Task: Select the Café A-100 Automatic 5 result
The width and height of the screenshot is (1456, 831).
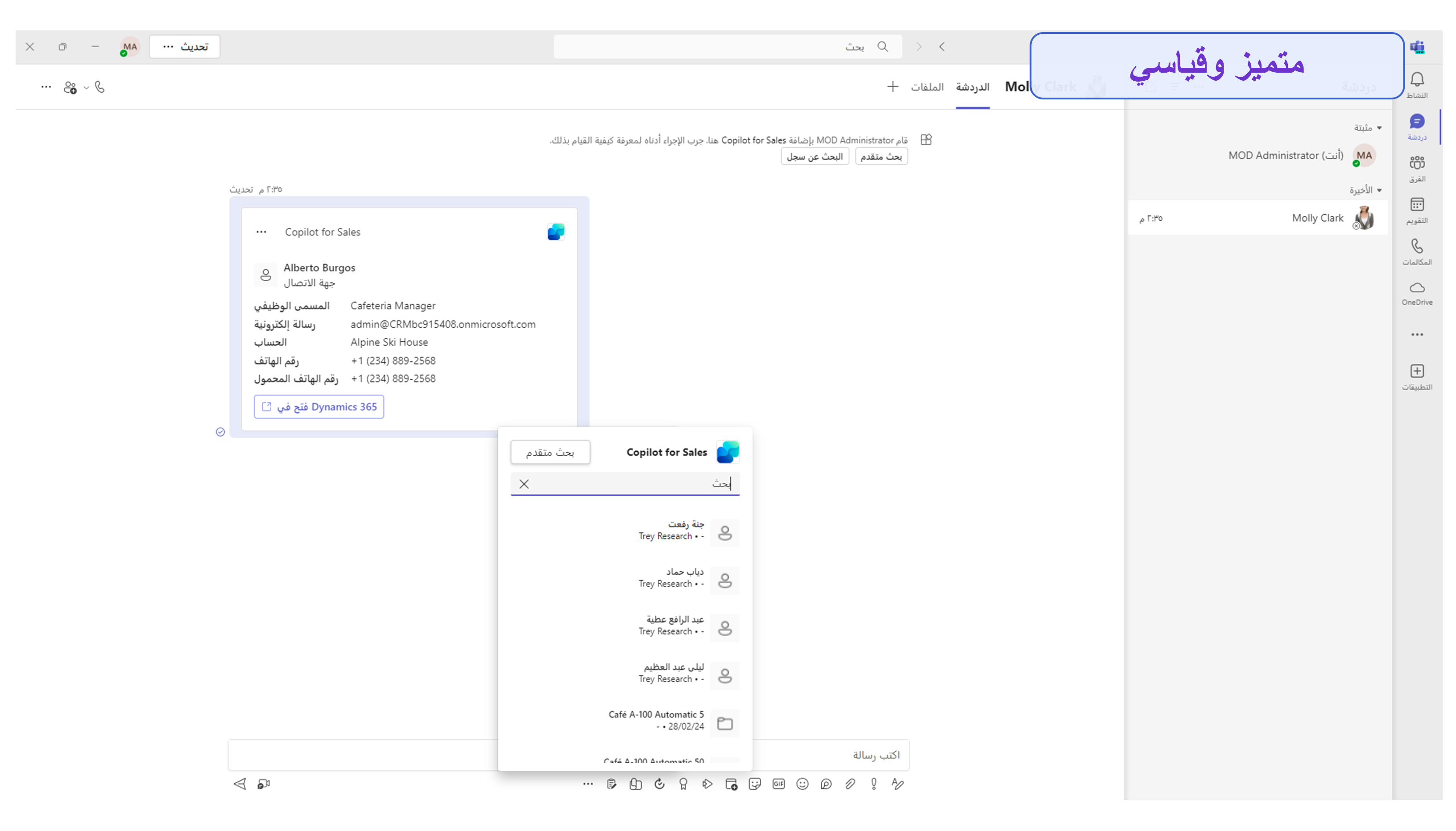Action: [x=657, y=720]
